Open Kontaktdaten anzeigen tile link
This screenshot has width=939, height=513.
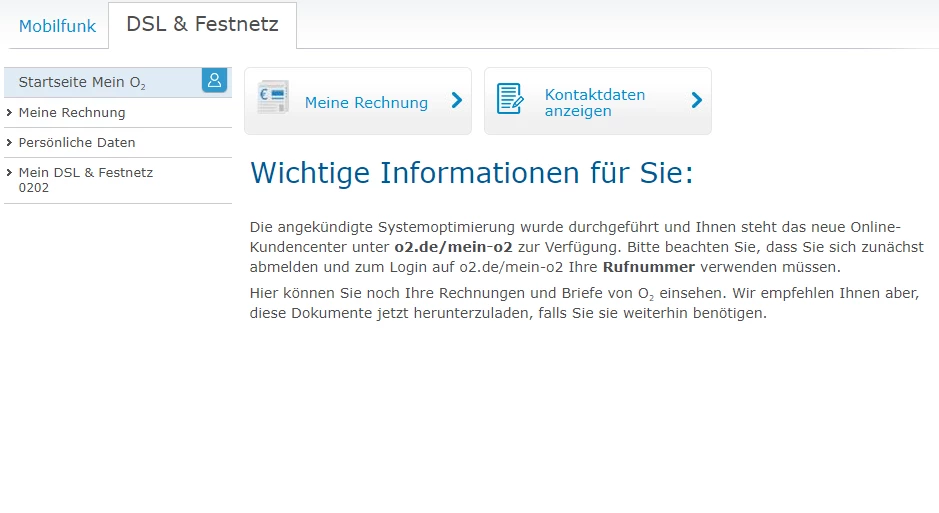click(x=595, y=102)
